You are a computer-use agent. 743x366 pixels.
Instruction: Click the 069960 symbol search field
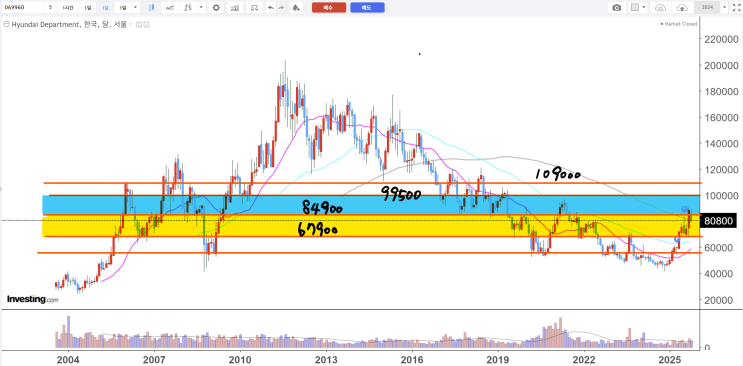22,8
